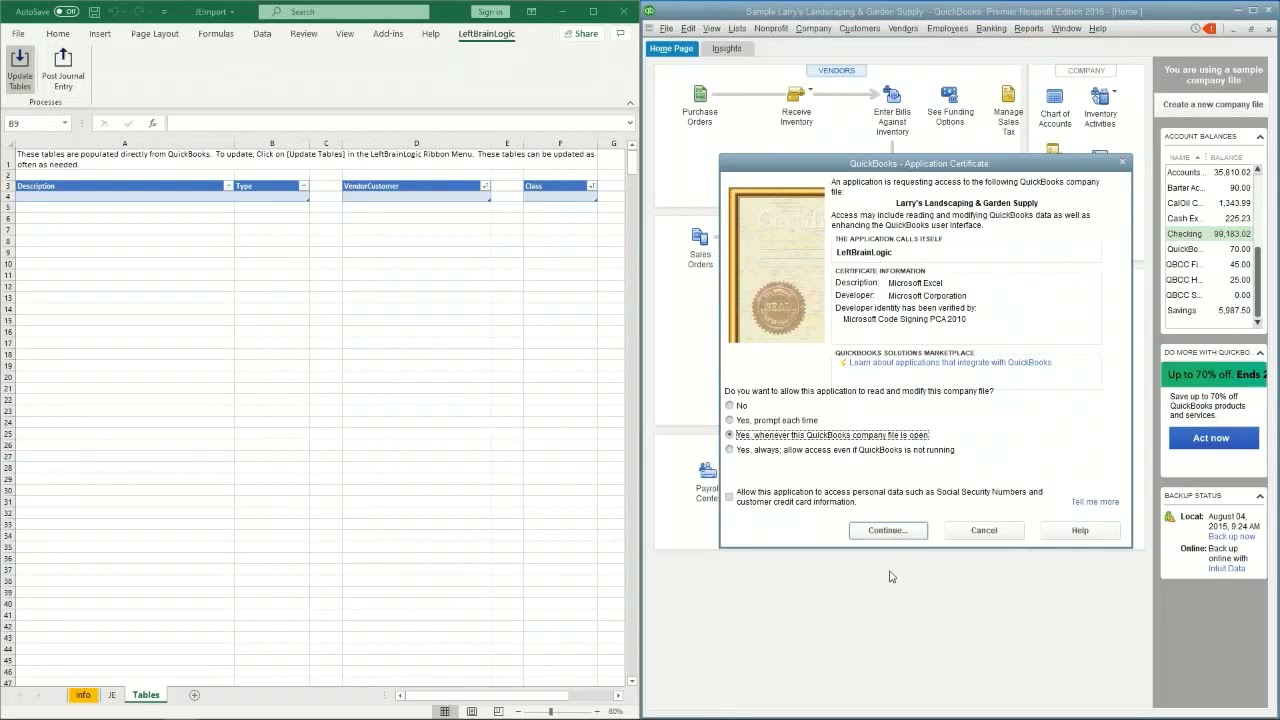Switch to Normal view icon in Excel status bar
1280x720 pixels.
(445, 711)
